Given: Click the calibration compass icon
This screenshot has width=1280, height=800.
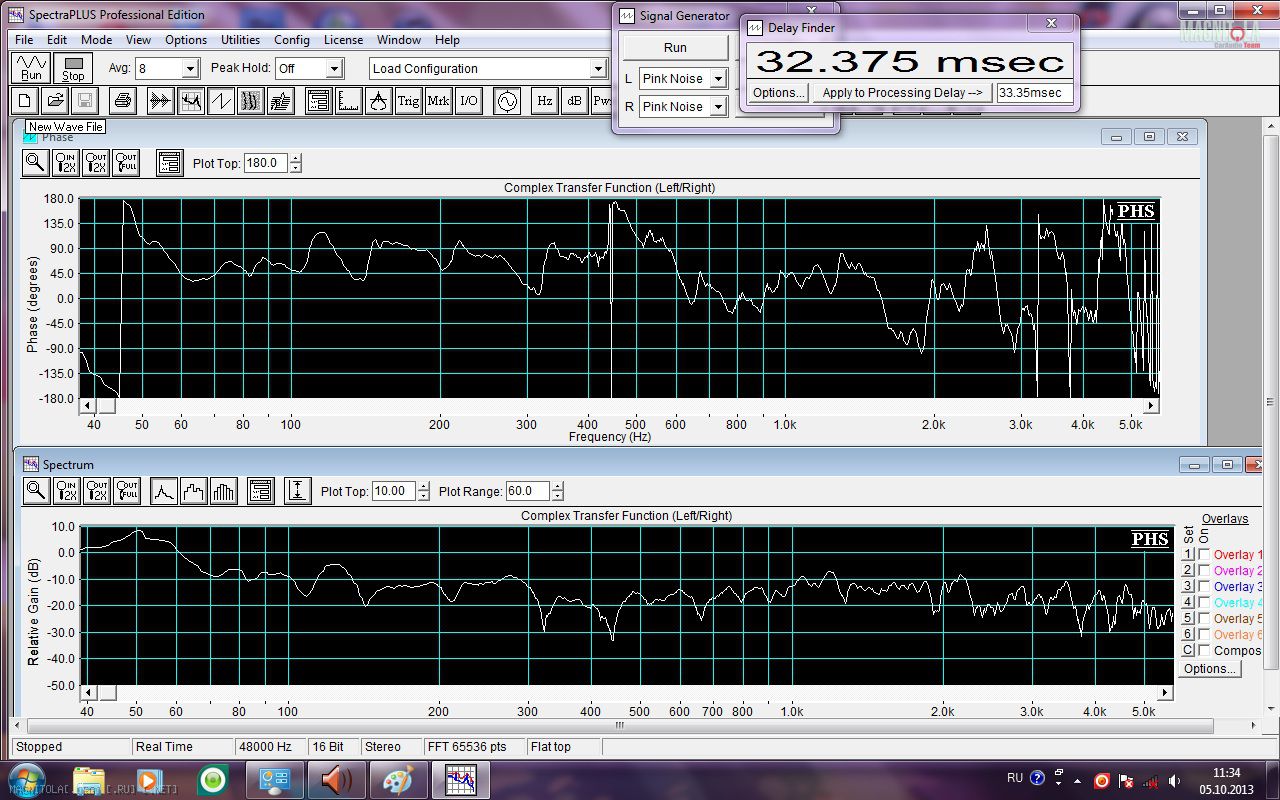Looking at the screenshot, I should (x=379, y=101).
